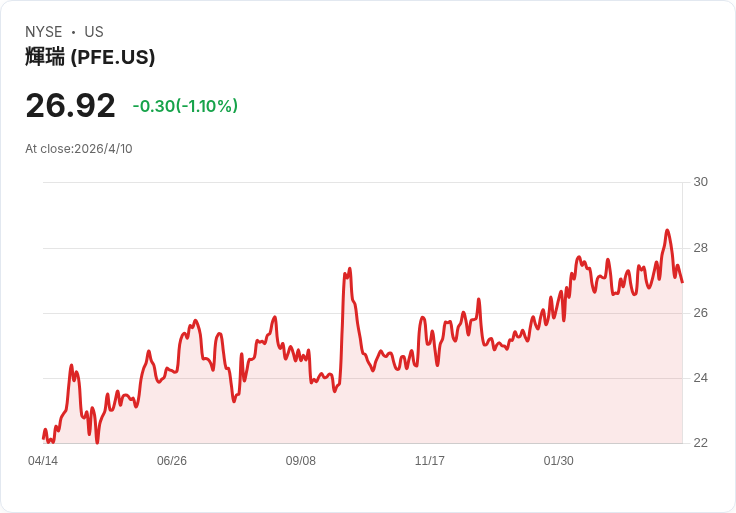This screenshot has height=513, width=736.
Task: Click the 輝瑞 (PFE.US) stock title
Action: coord(90,57)
